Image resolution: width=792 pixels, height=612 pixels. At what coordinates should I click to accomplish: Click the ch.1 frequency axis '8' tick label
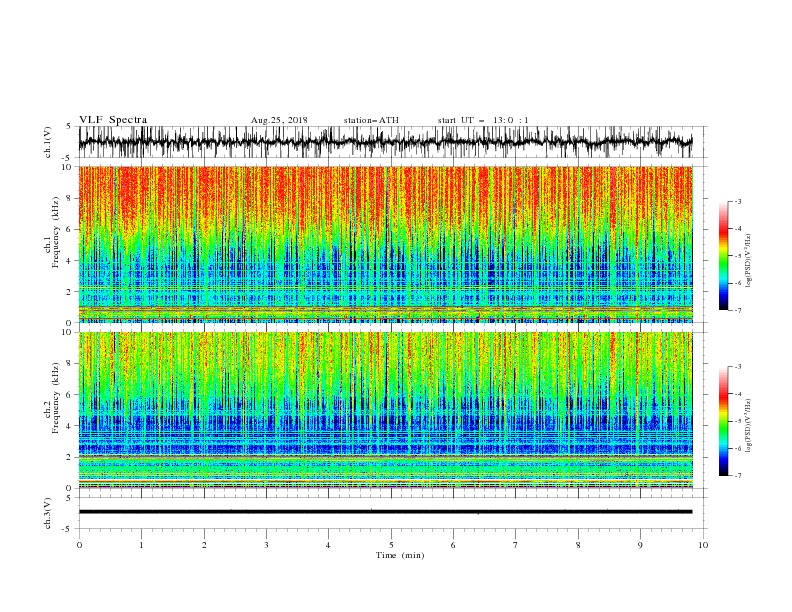pyautogui.click(x=70, y=198)
